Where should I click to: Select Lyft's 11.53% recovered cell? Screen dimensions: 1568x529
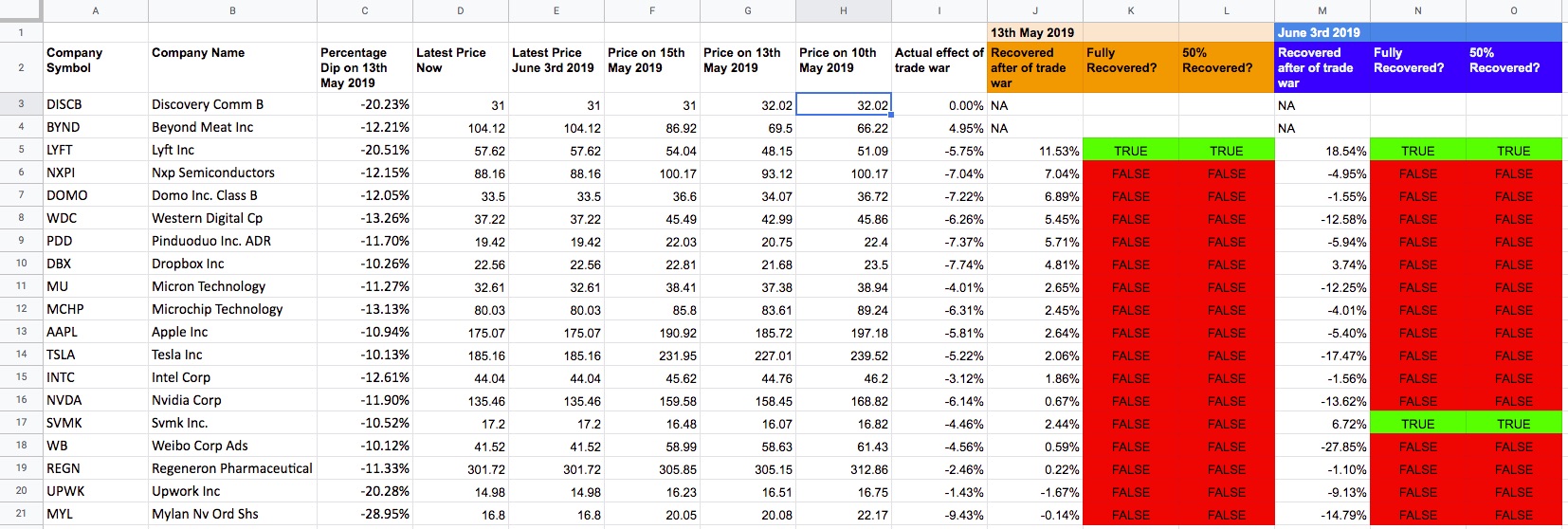pyautogui.click(x=1034, y=151)
